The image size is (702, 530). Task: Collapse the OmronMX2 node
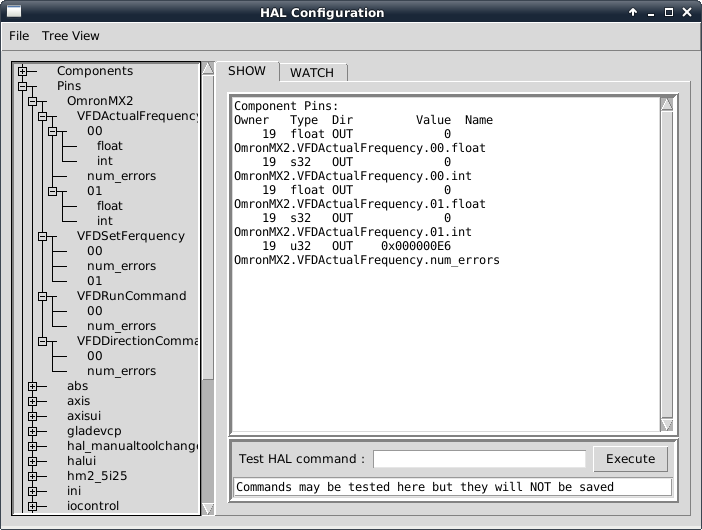click(x=32, y=101)
